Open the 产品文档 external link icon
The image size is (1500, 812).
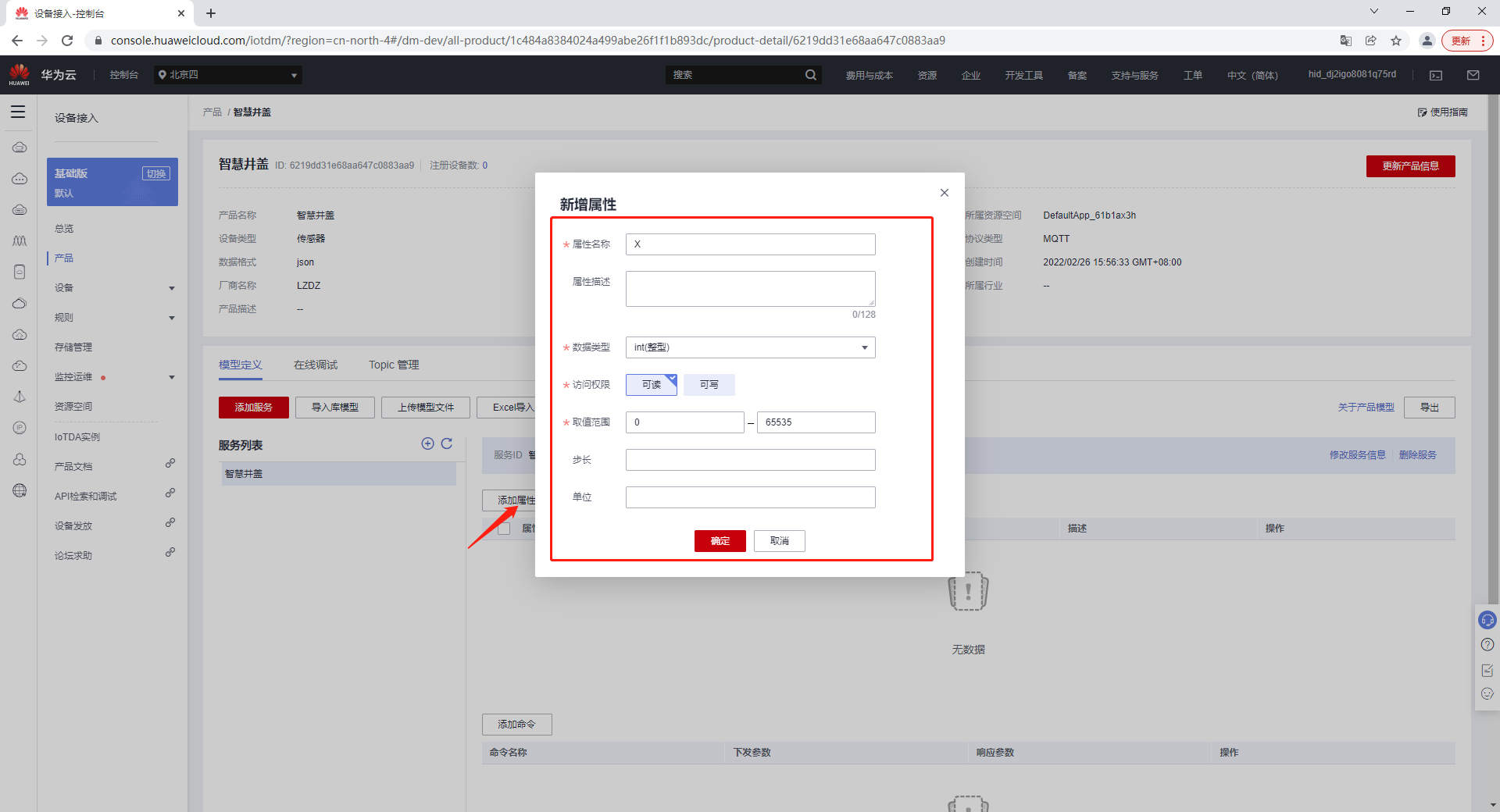(x=170, y=463)
